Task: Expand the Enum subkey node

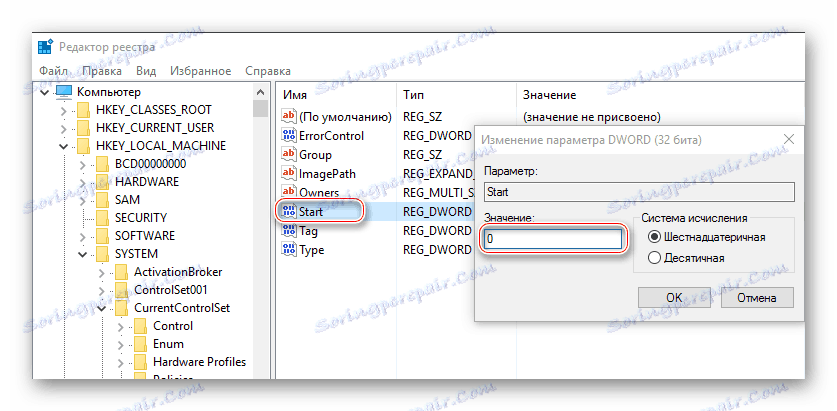Action: (121, 345)
